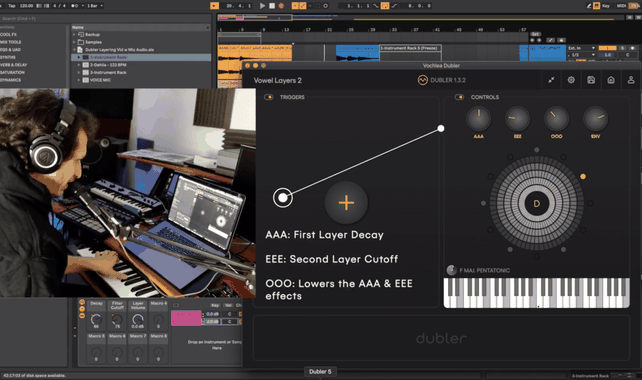Click the Record button in Ableton transport
642x380 pixels.
tap(281, 6)
